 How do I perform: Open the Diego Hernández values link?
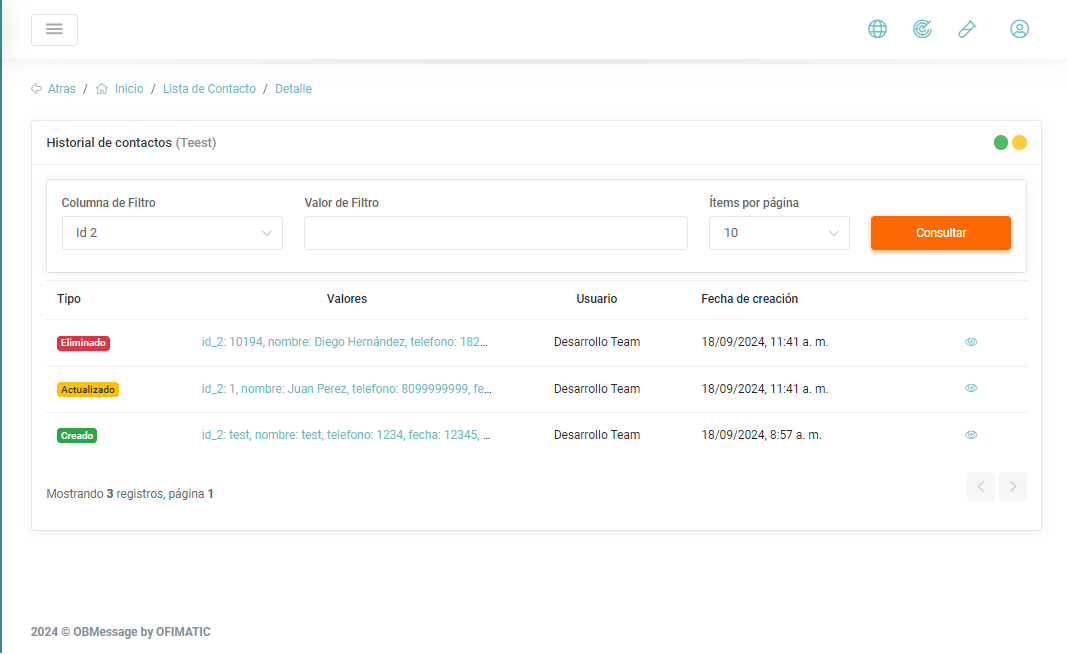point(345,342)
